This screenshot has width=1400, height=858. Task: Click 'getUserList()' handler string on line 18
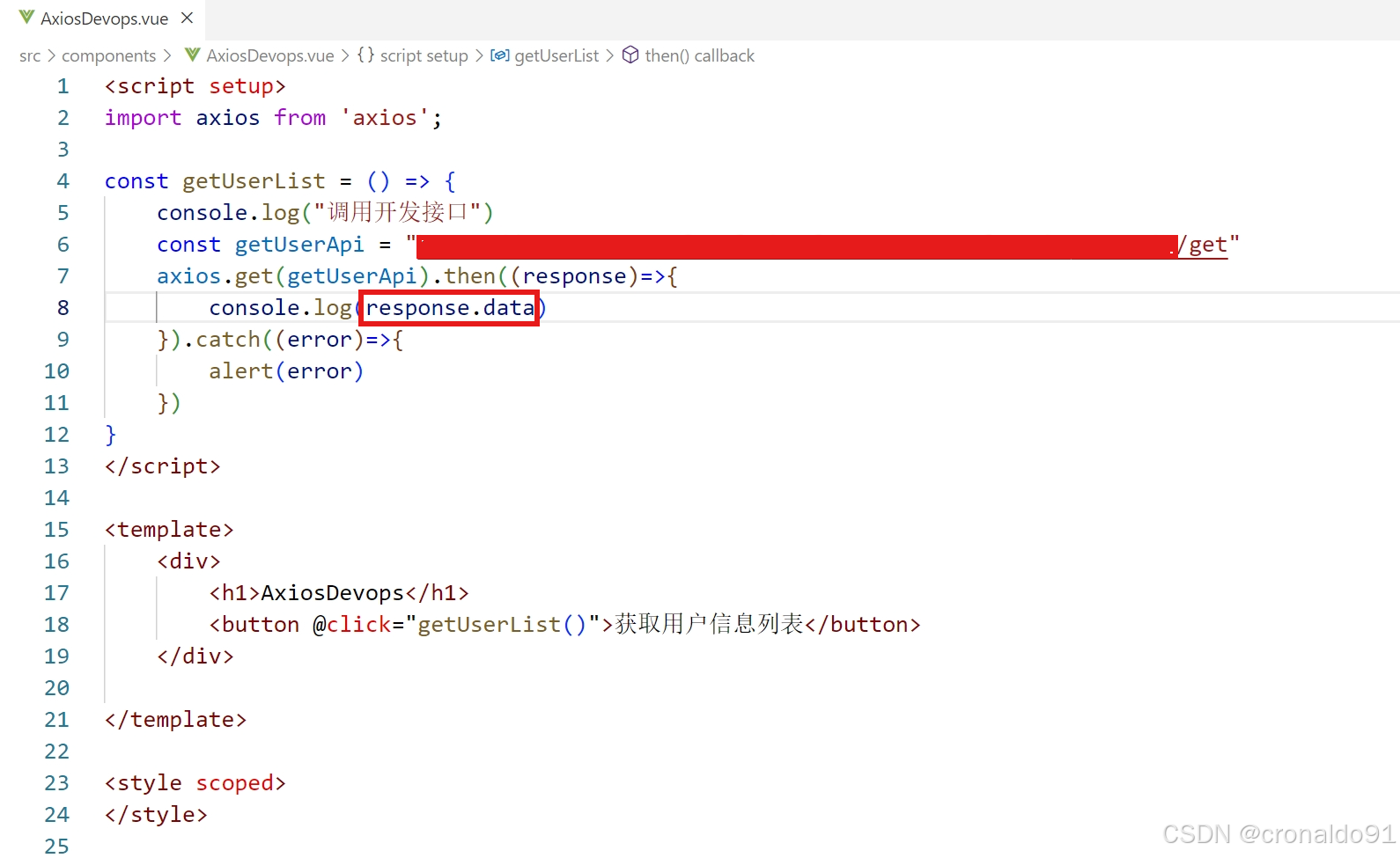click(502, 625)
